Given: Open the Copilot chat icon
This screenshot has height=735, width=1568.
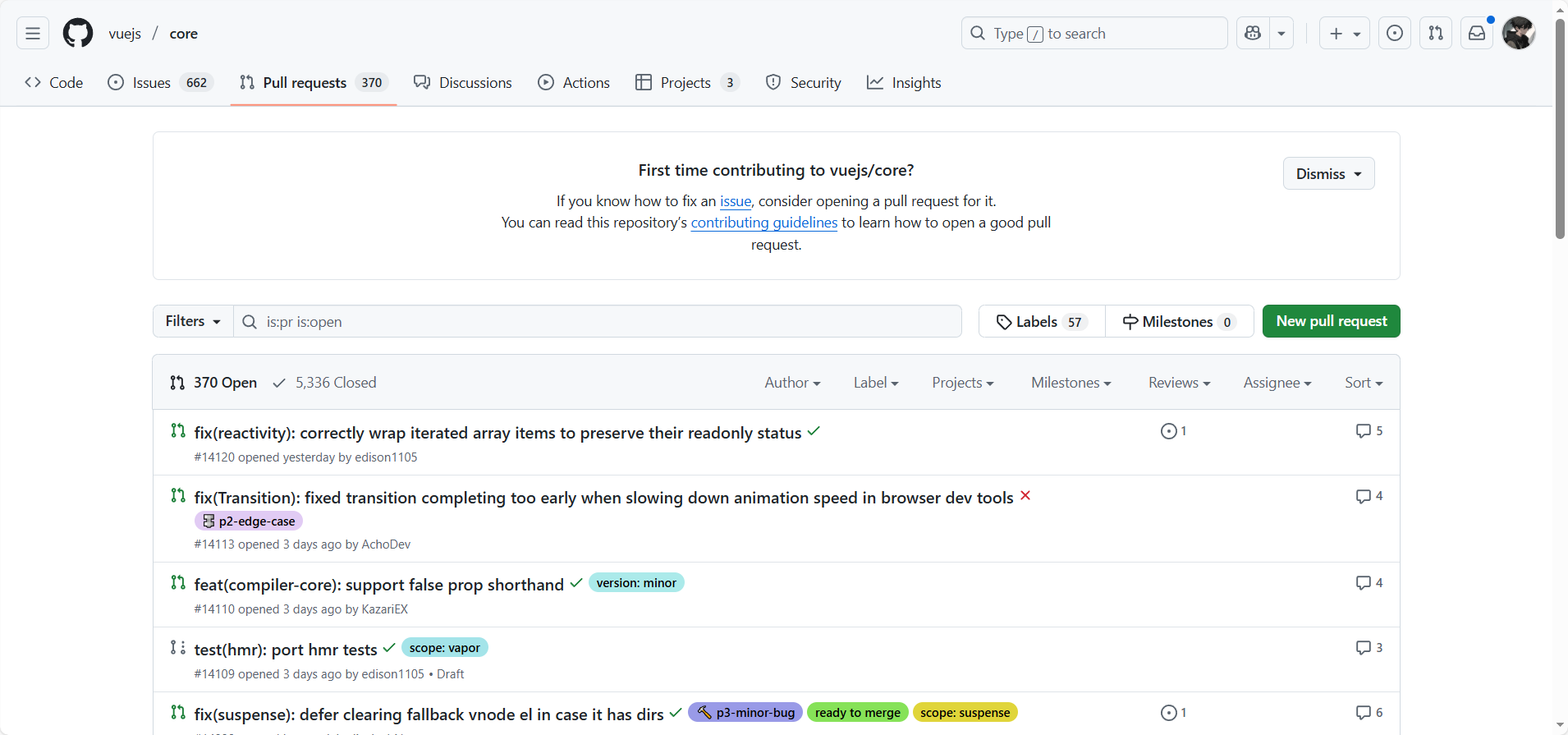Looking at the screenshot, I should pyautogui.click(x=1253, y=34).
